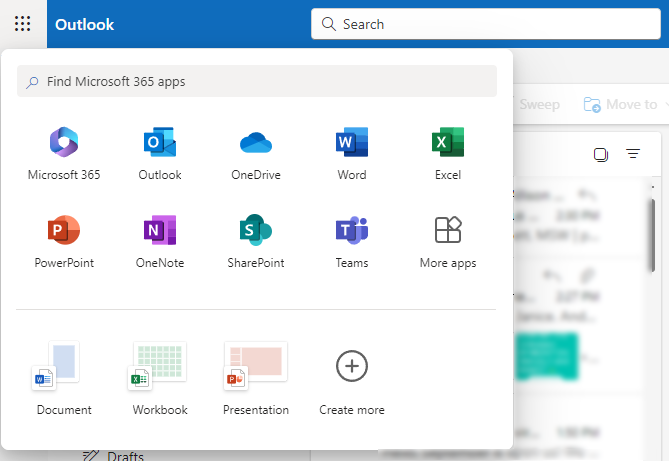Launch Outlook from the app grid
This screenshot has width=669, height=461.
tap(160, 154)
